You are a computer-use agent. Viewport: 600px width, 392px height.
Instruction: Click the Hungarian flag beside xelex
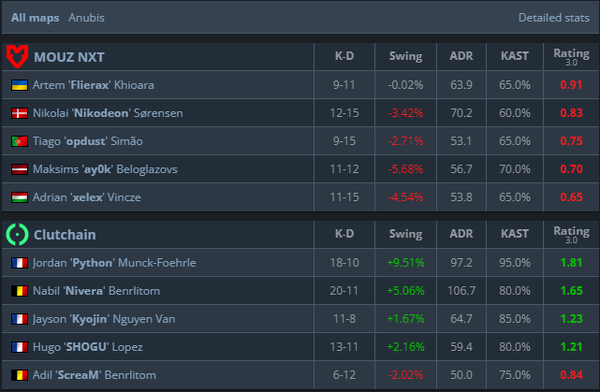pyautogui.click(x=20, y=197)
